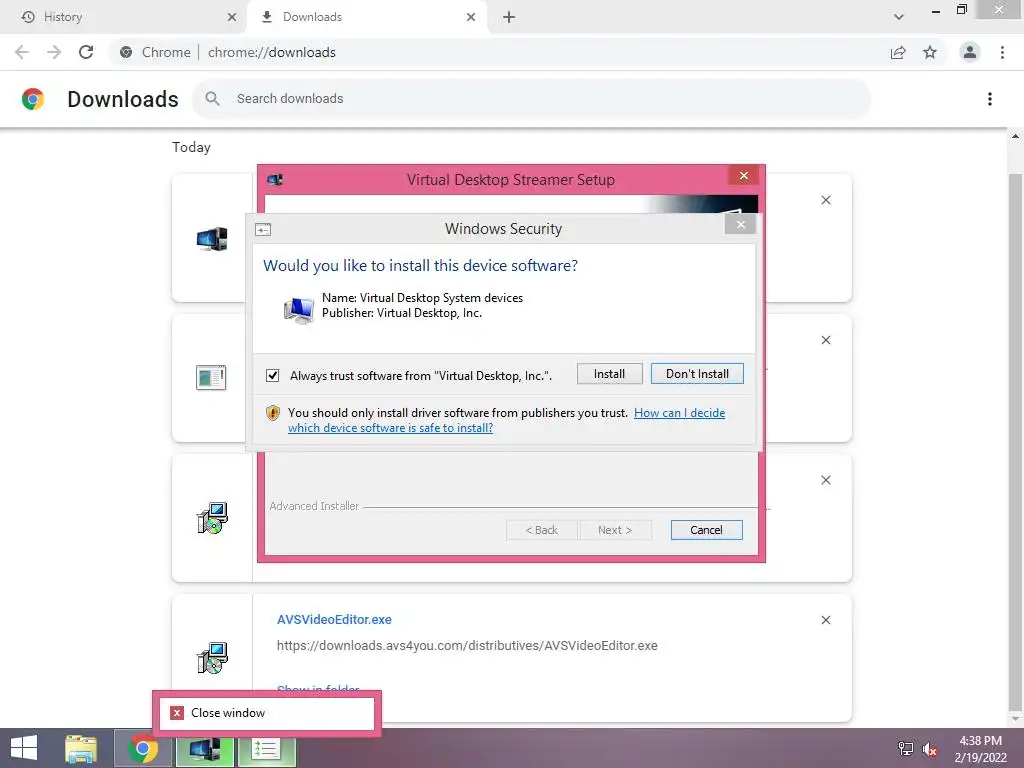Screen dimensions: 1024x768
Task: Close the Virtual Desktop Streamer Setup window
Action: [x=743, y=176]
